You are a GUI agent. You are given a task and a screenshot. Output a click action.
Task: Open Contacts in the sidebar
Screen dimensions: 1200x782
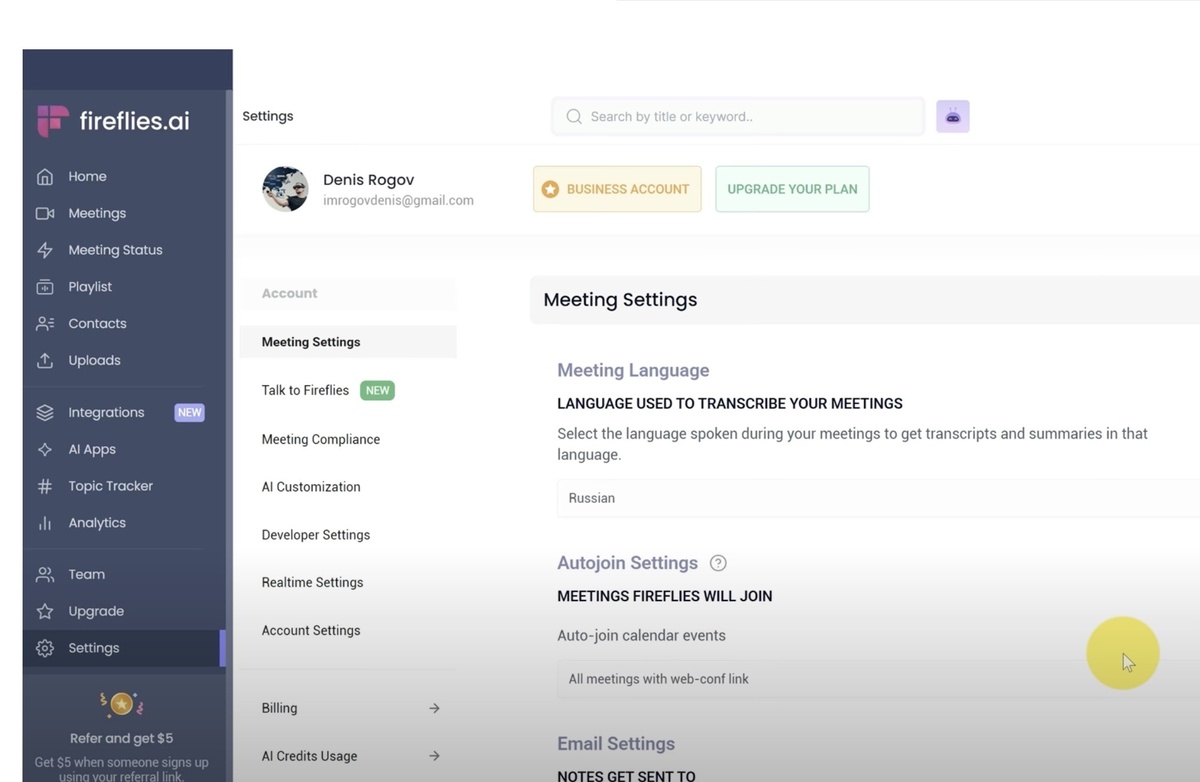click(97, 324)
